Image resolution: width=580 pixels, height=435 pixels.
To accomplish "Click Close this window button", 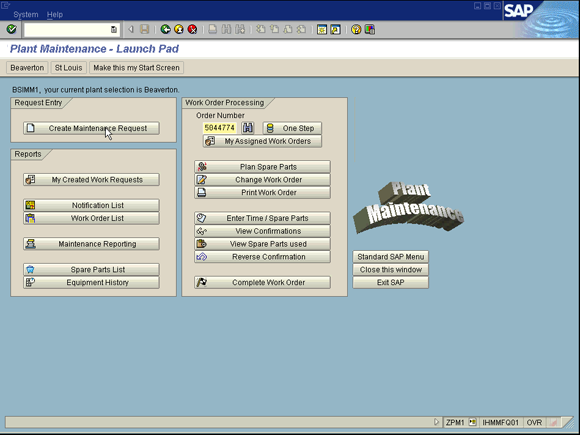I will click(391, 269).
